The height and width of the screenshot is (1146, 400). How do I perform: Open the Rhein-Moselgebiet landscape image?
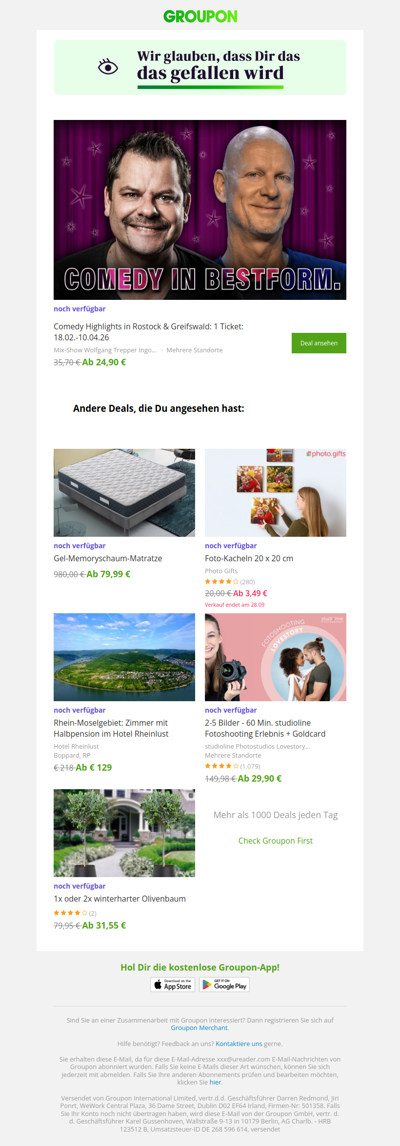124,657
